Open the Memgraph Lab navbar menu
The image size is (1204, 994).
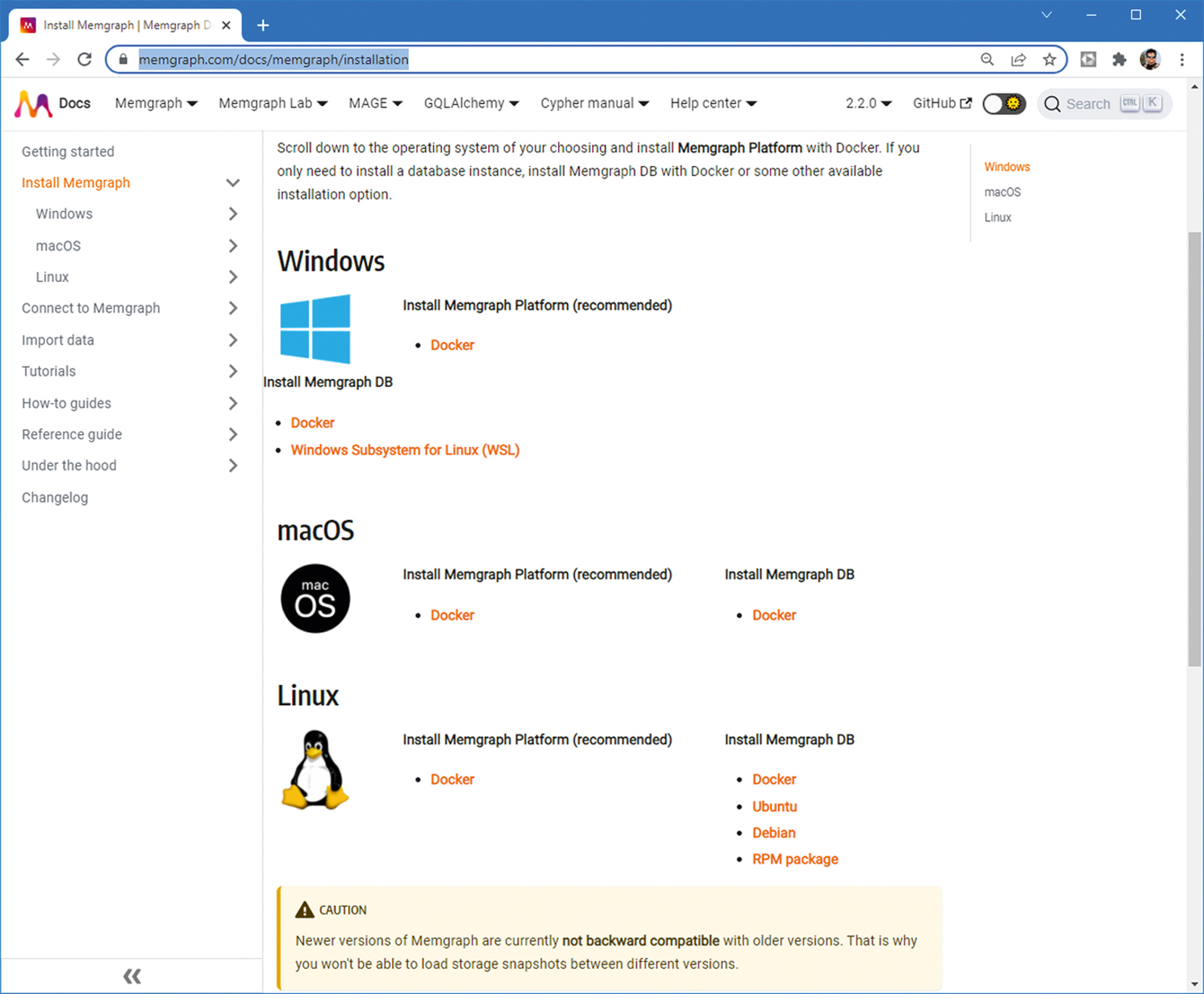[273, 103]
